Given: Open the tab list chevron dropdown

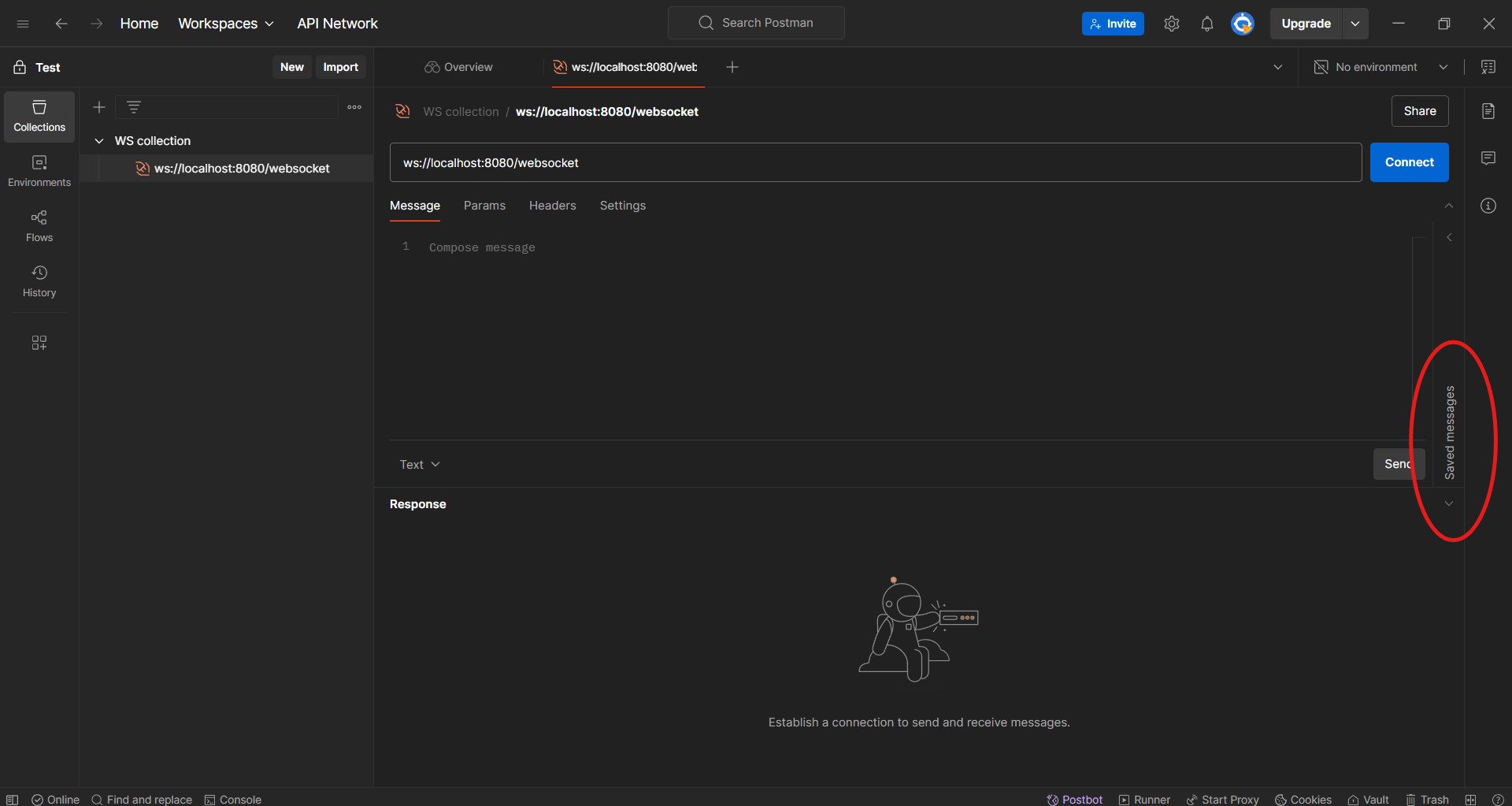Looking at the screenshot, I should click(x=1278, y=67).
